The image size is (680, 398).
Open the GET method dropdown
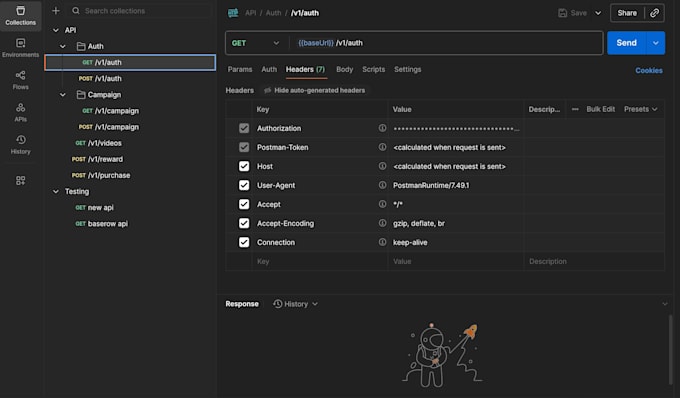[256, 43]
